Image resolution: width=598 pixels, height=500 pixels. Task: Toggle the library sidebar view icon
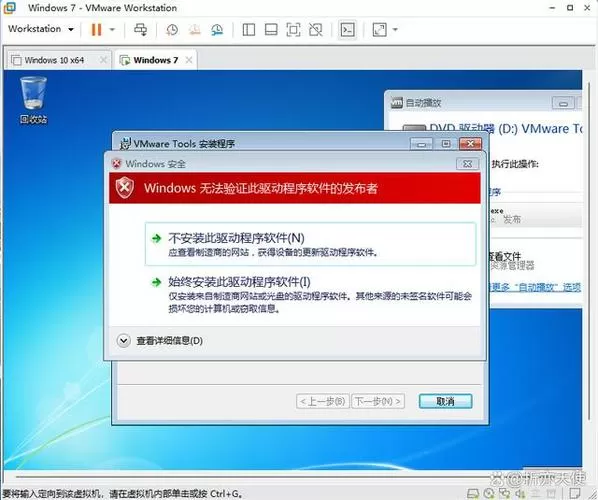point(249,30)
